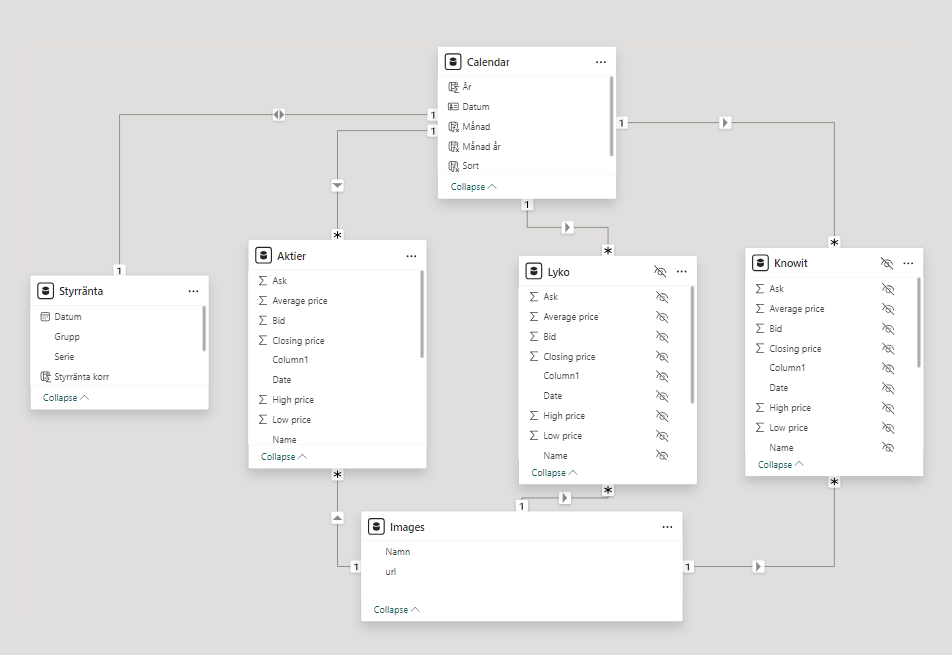Open Aktier table more options menu
Screen dimensions: 952x655
coord(411,256)
